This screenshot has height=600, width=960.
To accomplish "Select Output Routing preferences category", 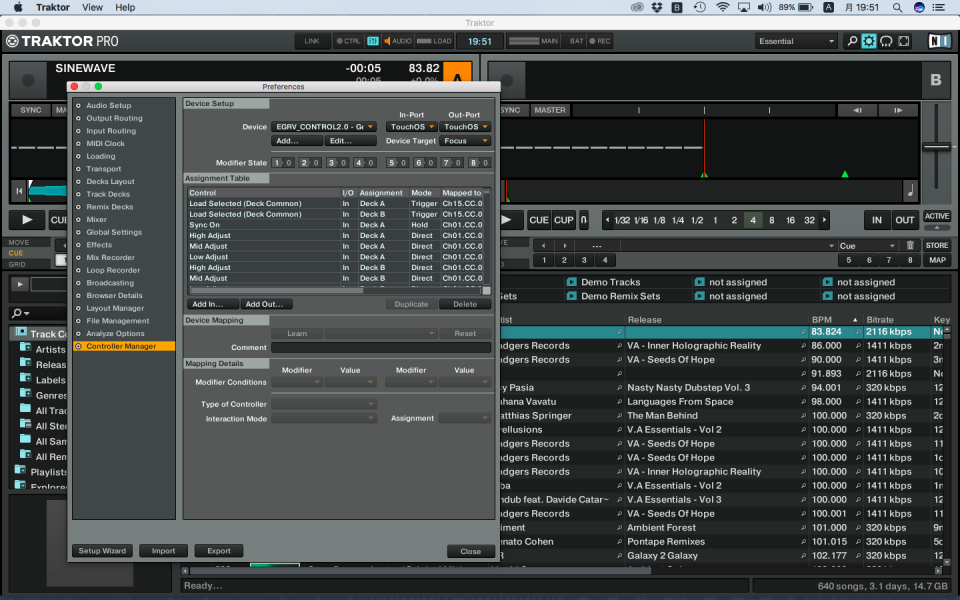I will coord(114,118).
